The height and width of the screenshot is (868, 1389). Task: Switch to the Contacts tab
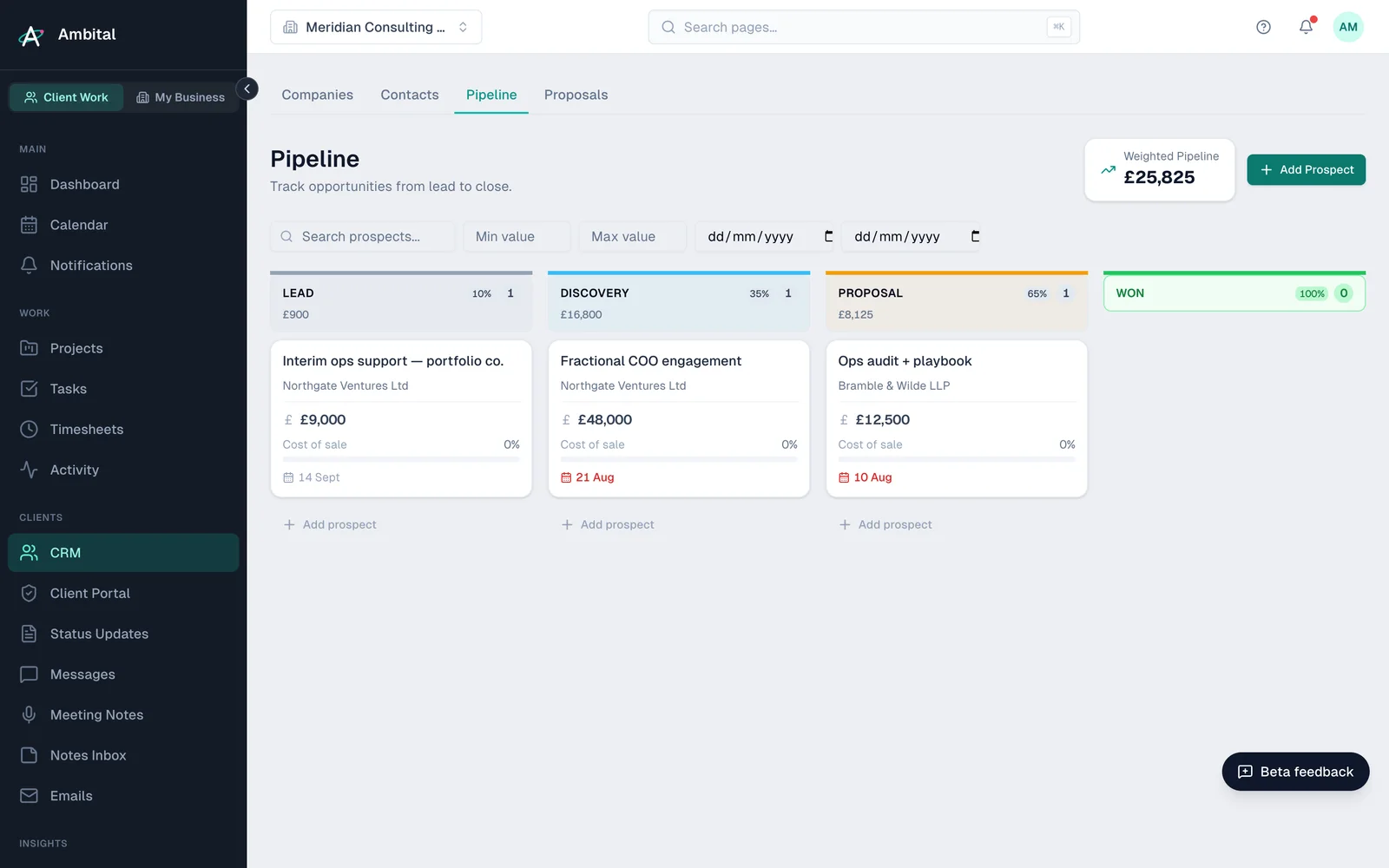pos(410,95)
